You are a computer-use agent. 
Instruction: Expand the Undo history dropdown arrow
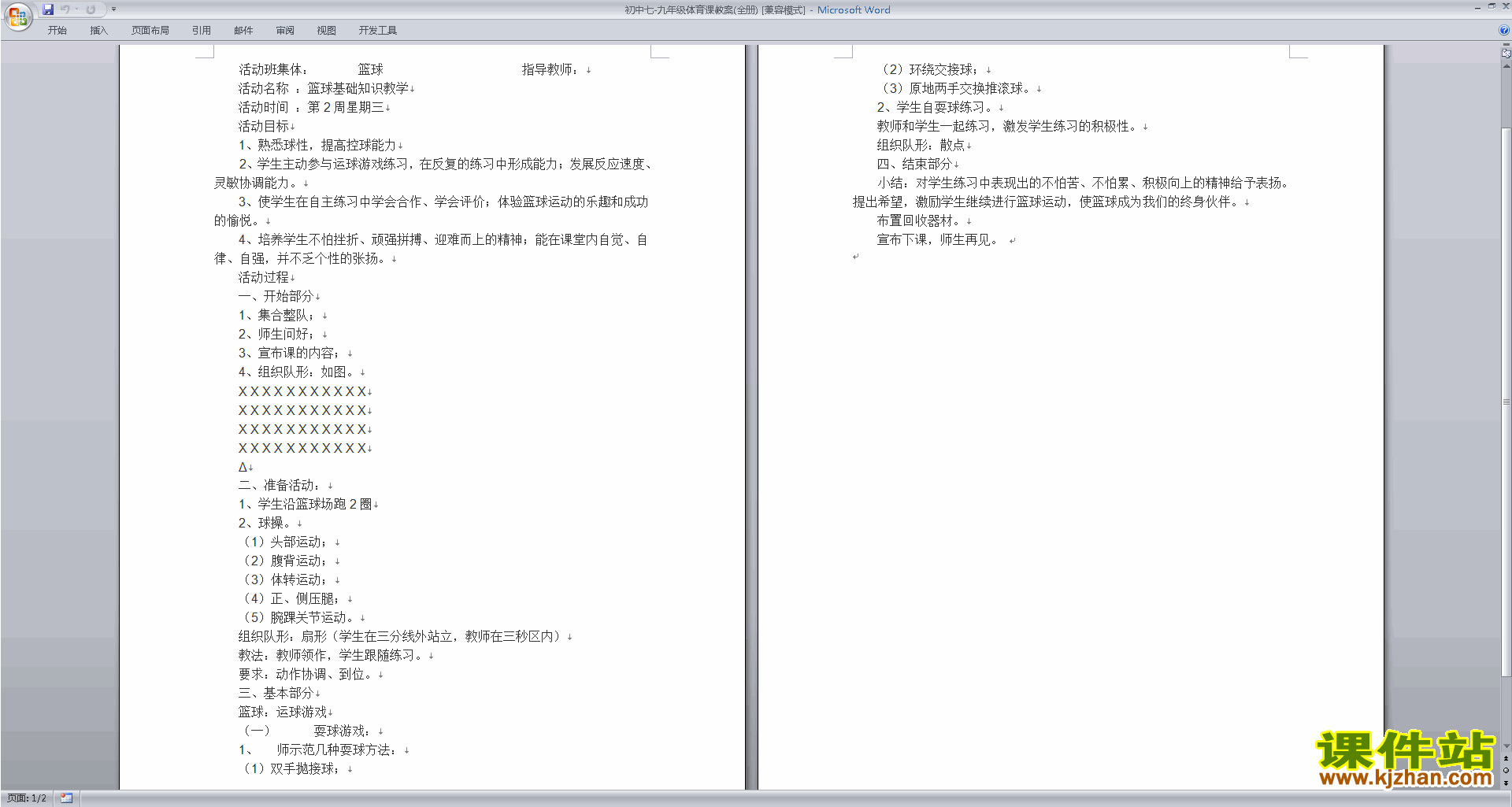(76, 9)
